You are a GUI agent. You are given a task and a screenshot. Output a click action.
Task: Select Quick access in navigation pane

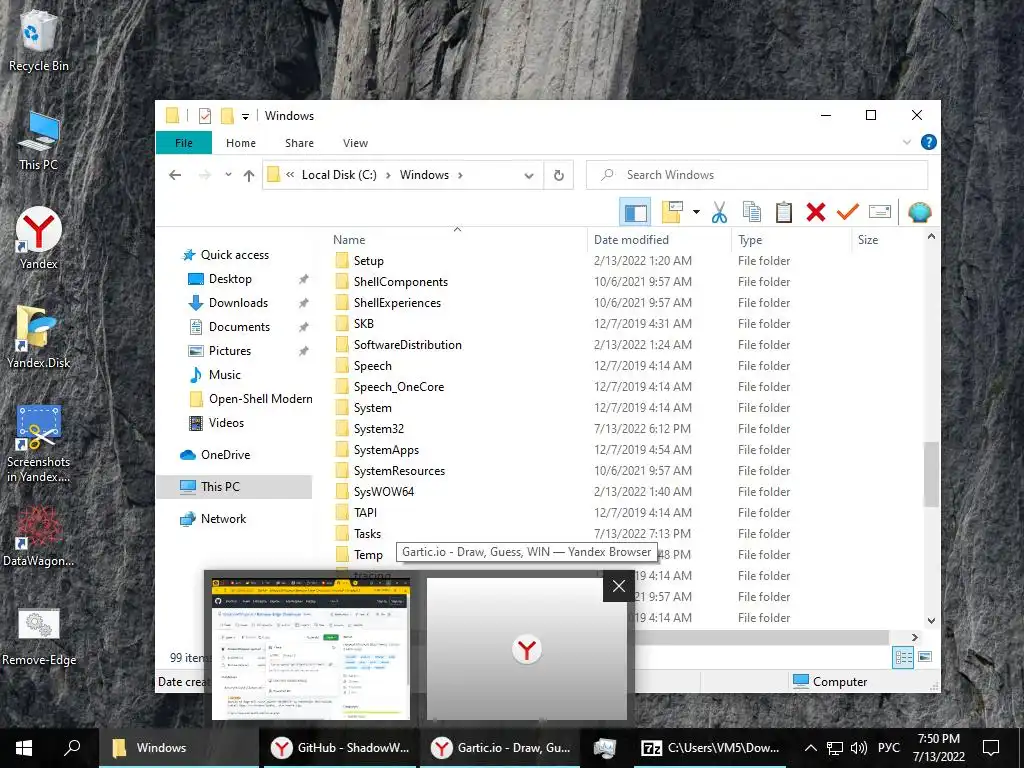tap(234, 255)
